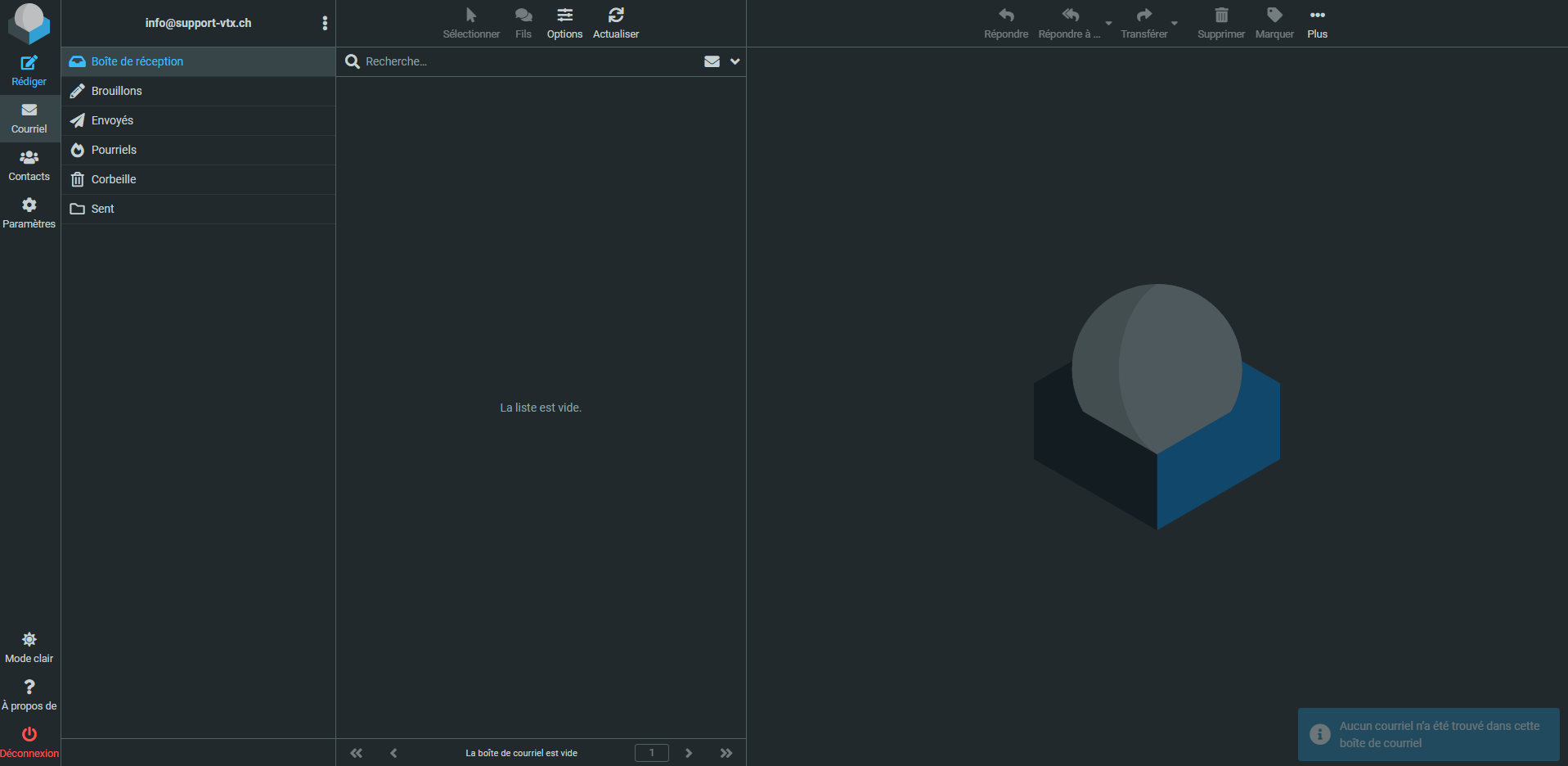The image size is (1568, 766).
Task: Open the Répondre à tous dropdown arrow
Action: point(1108,23)
